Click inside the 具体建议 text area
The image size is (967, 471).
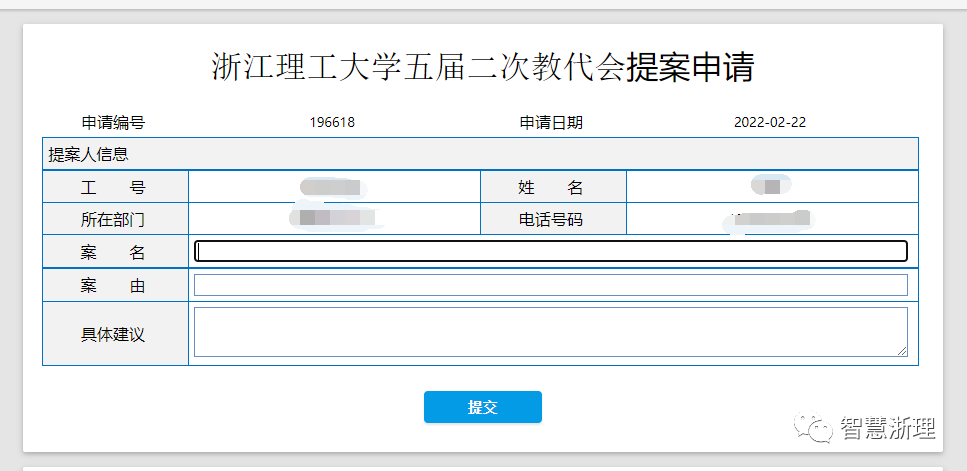pyautogui.click(x=550, y=331)
